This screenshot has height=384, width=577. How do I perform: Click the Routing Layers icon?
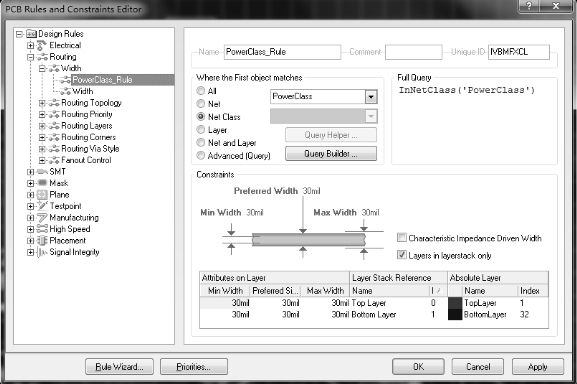[54, 126]
